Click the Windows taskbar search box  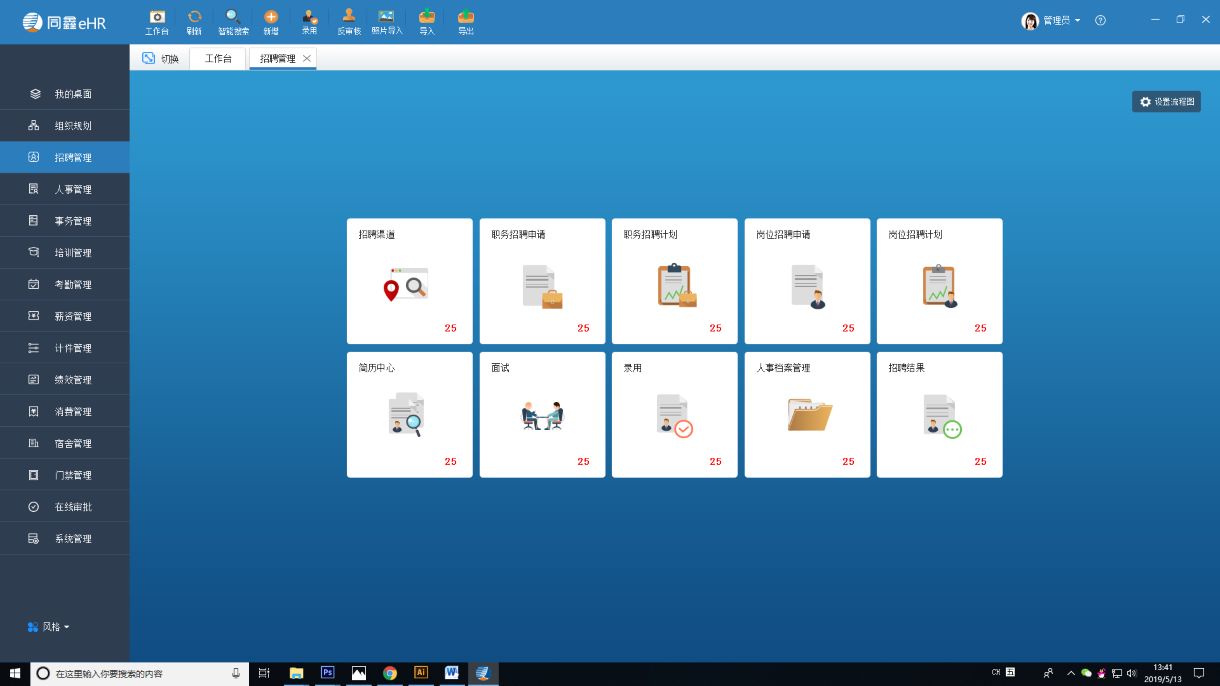[x=135, y=674]
